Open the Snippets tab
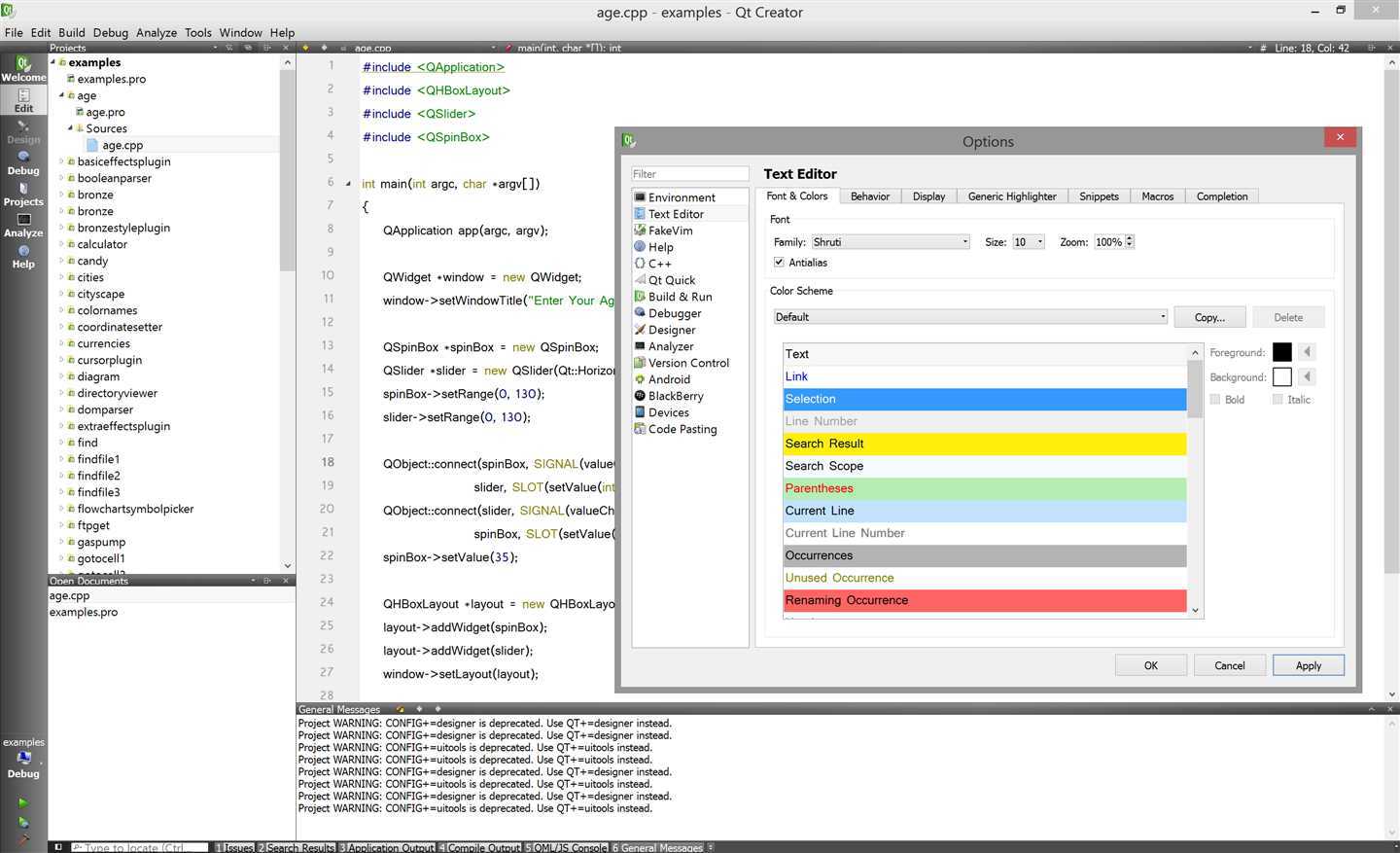This screenshot has height=853, width=1400. point(1099,196)
